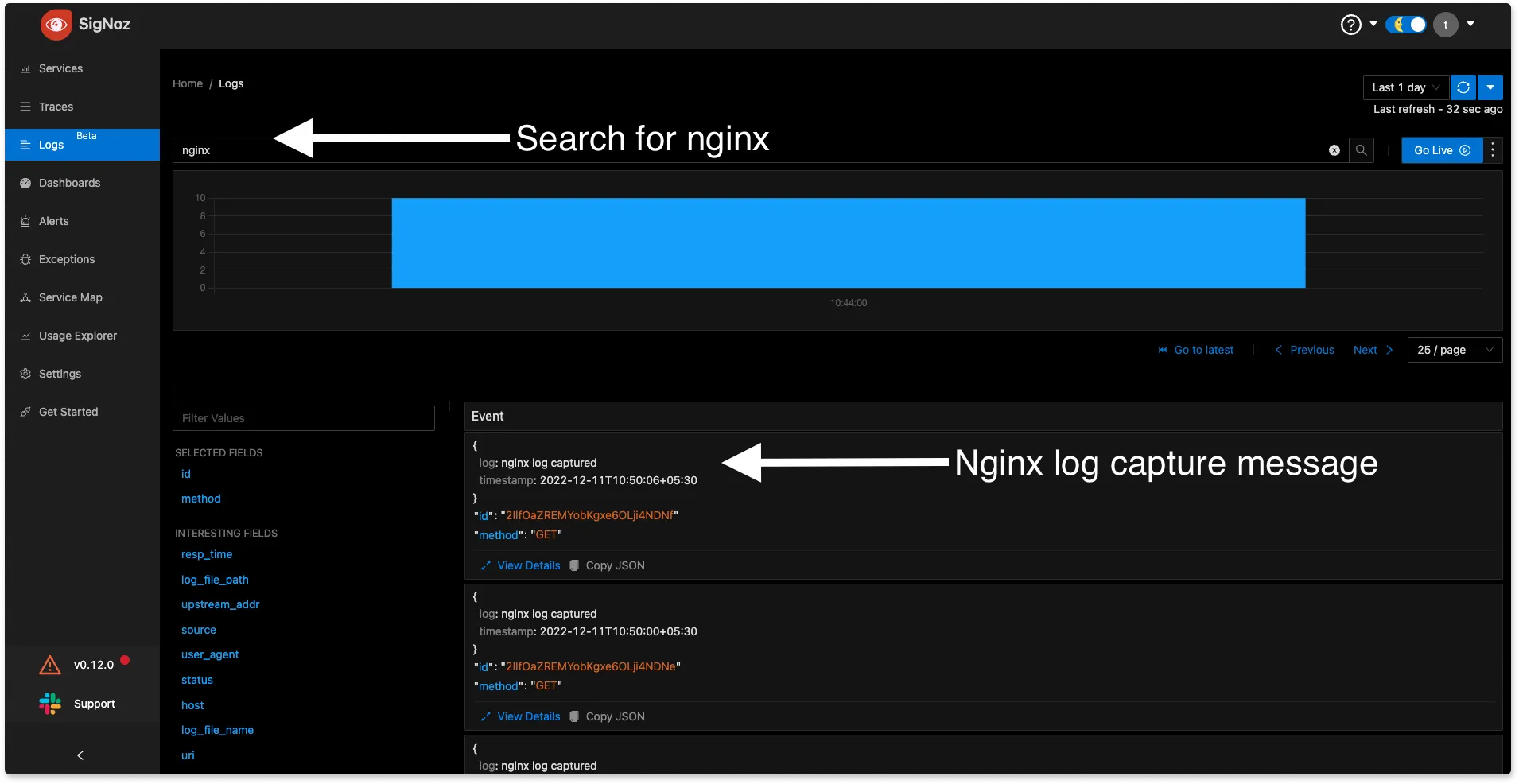Open the help question mark icon
This screenshot has height=784, width=1519.
point(1350,25)
